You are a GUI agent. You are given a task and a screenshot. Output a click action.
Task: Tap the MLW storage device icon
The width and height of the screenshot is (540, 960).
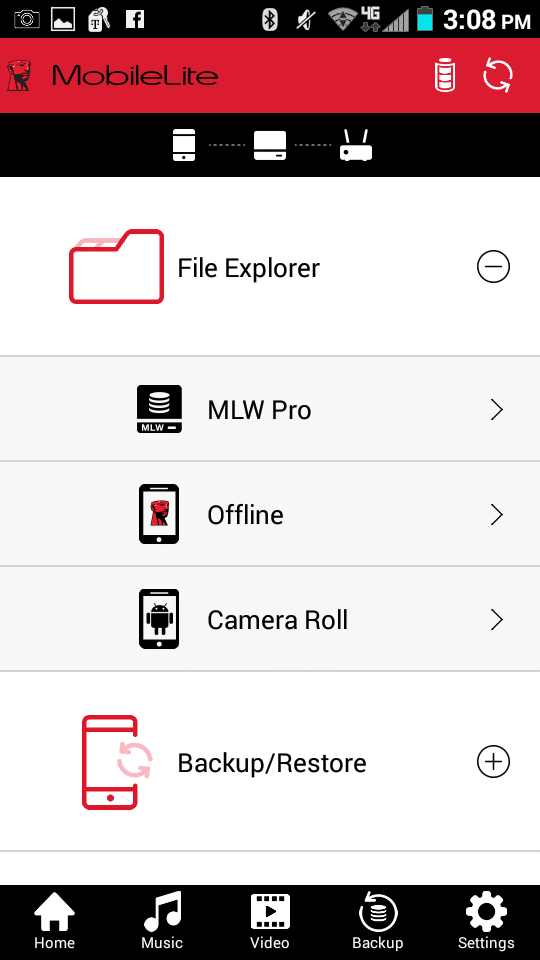(159, 409)
